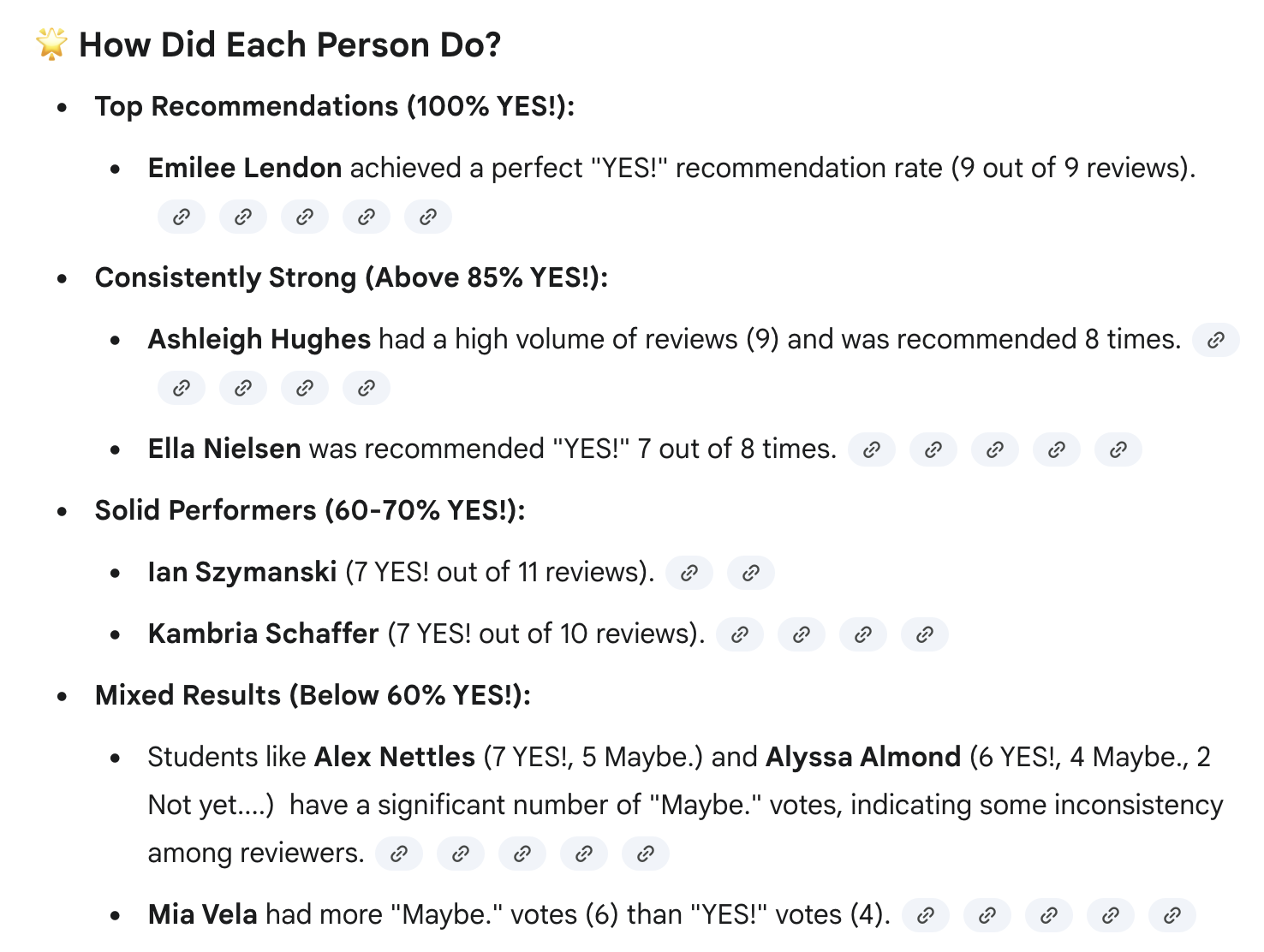
Task: Click last source link on Mia Vela line
Action: tap(1172, 915)
